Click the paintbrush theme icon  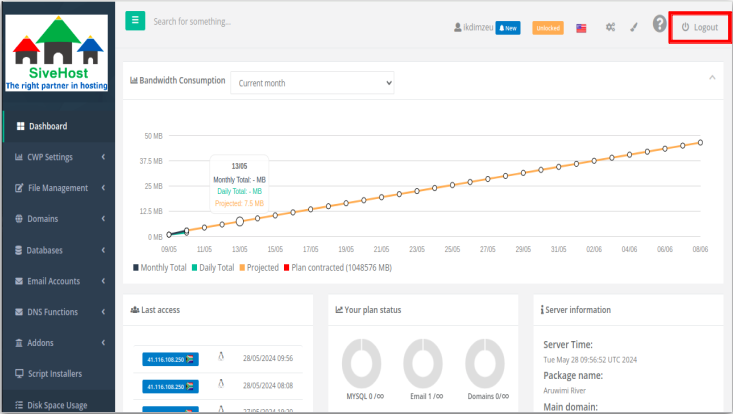coord(633,28)
